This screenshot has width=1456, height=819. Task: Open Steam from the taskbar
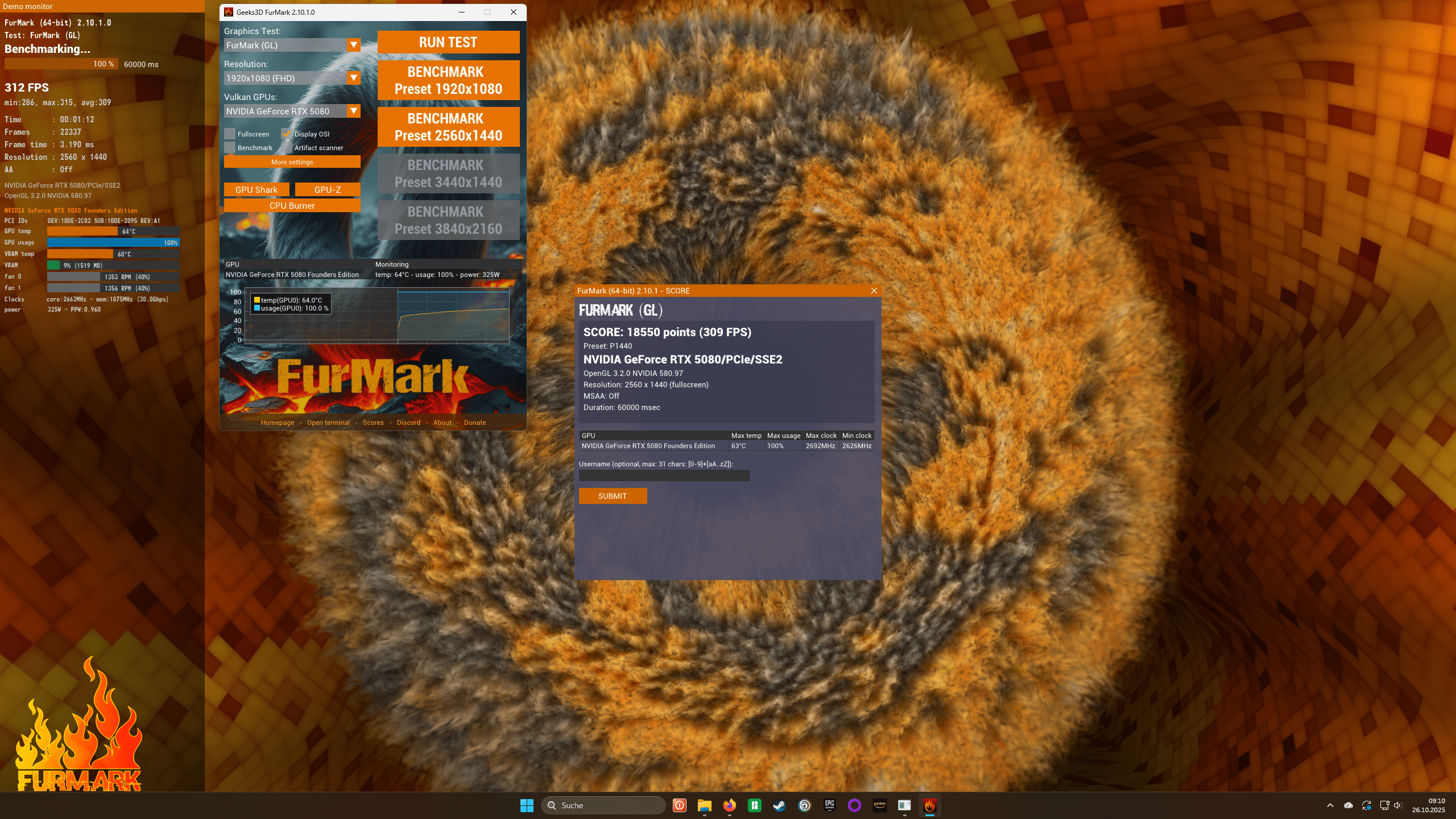point(779,805)
